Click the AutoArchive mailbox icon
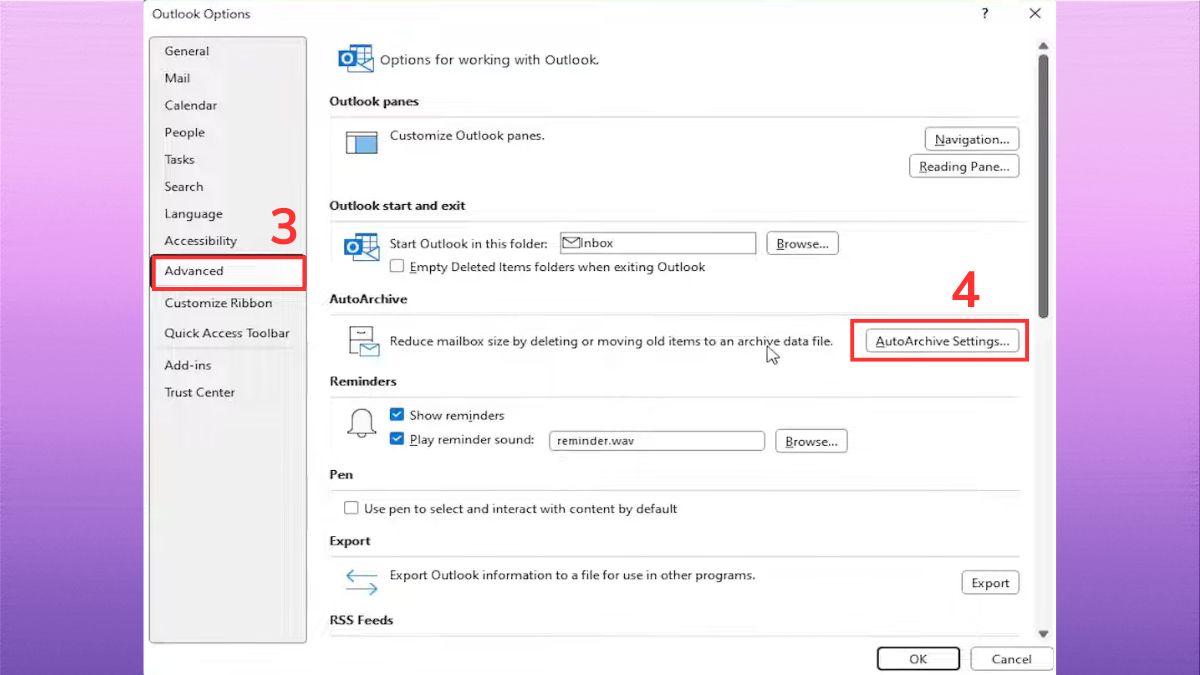The image size is (1200, 675). click(364, 341)
